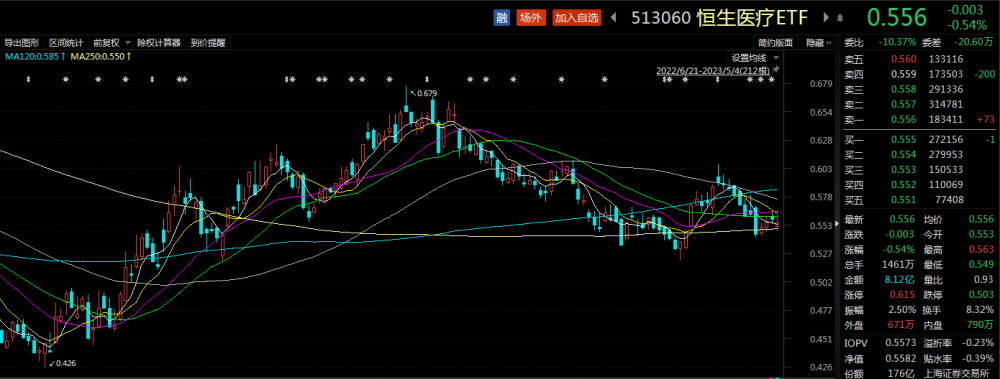This screenshot has width=1000, height=379.
Task: Click the alert bell icon beside ETF name
Action: [x=841, y=19]
